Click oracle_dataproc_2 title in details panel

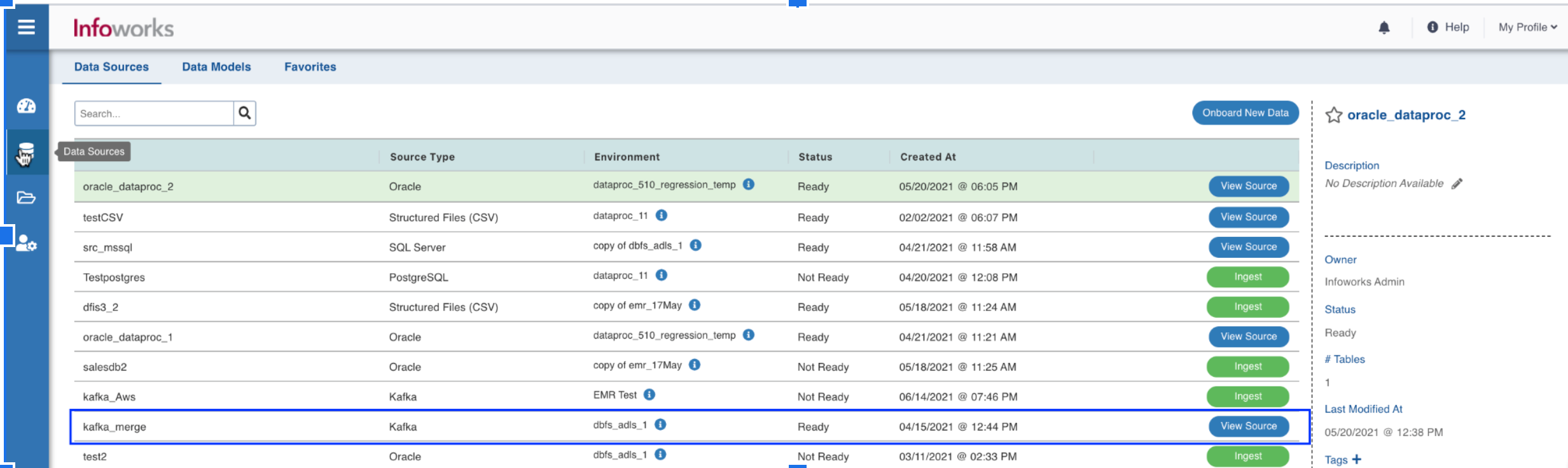pos(1406,115)
